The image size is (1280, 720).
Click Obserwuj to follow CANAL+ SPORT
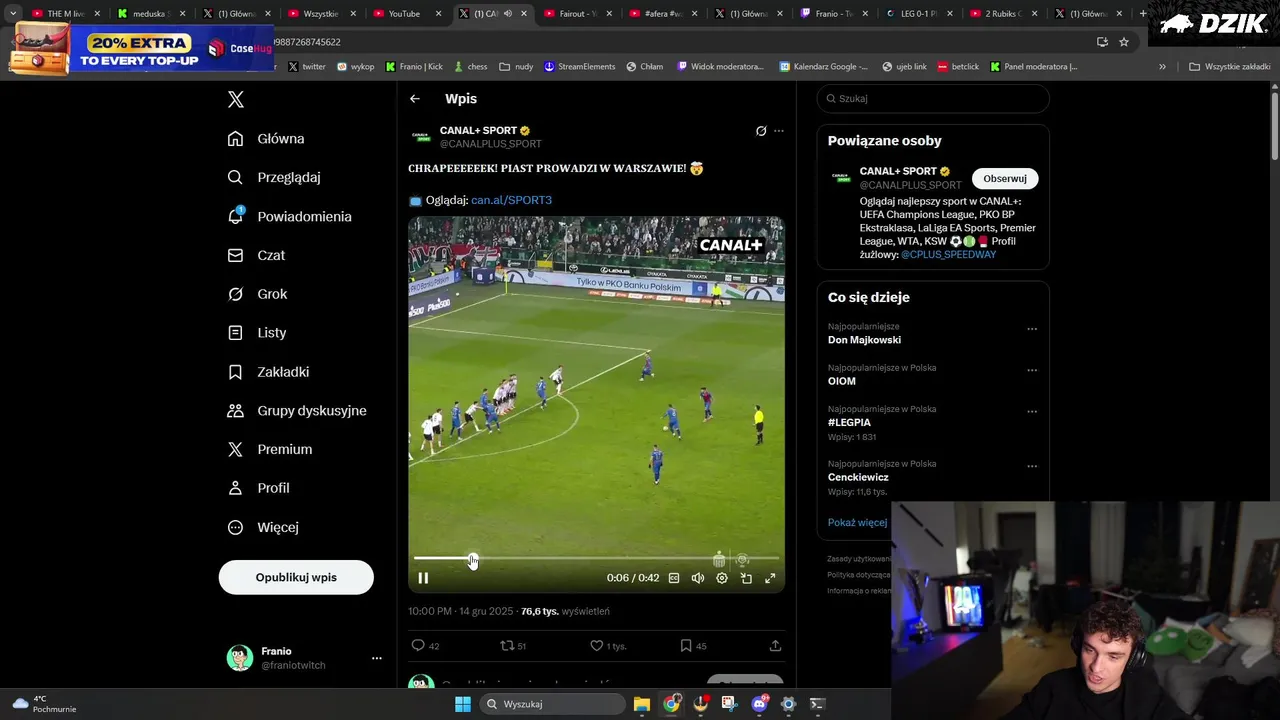coord(1005,179)
